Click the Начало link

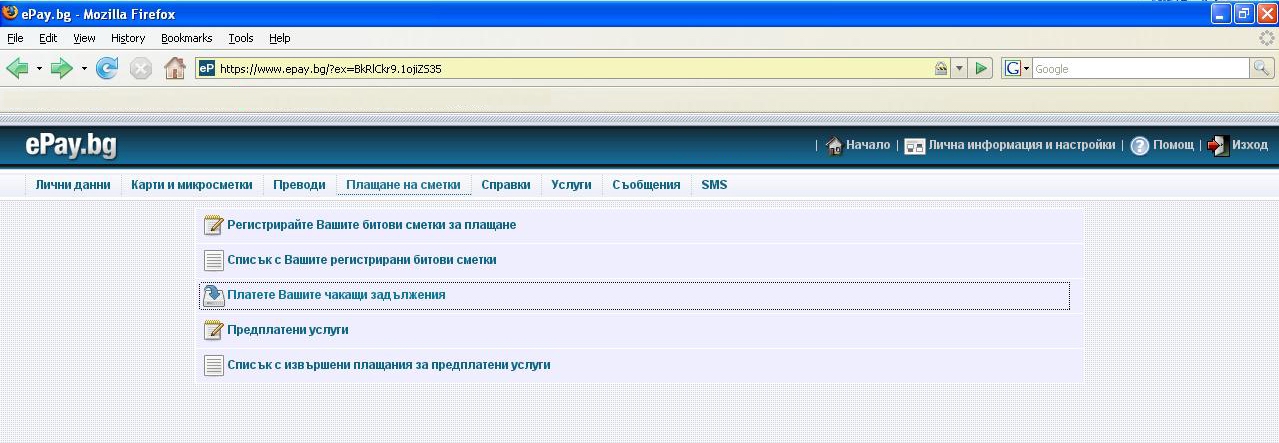point(868,145)
